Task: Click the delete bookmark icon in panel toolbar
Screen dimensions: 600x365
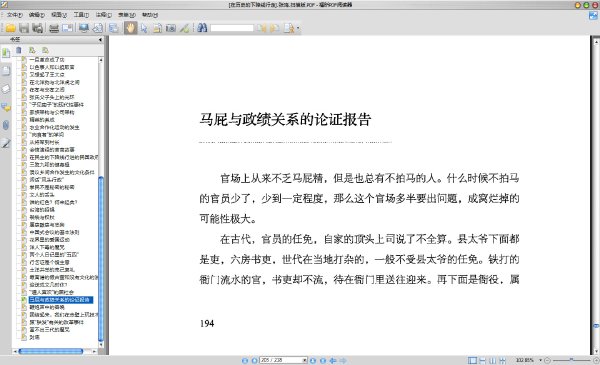Action: click(x=19, y=50)
